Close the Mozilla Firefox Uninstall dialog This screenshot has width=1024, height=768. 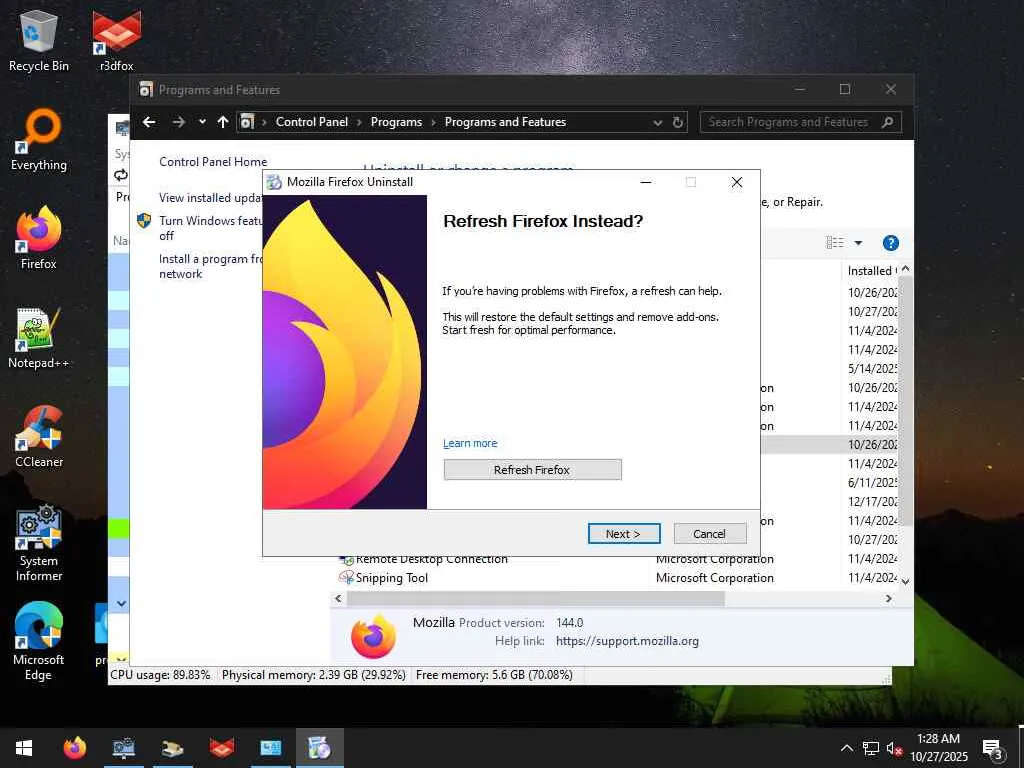click(737, 182)
